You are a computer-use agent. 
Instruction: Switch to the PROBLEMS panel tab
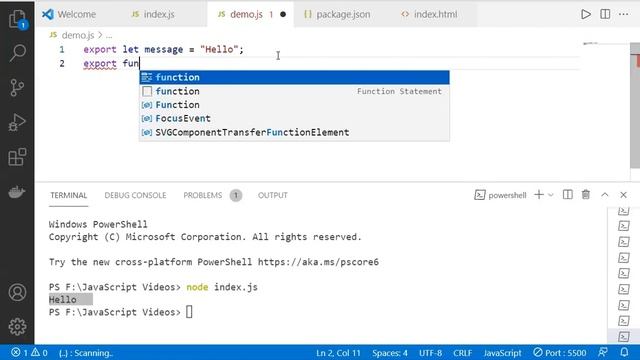203,195
